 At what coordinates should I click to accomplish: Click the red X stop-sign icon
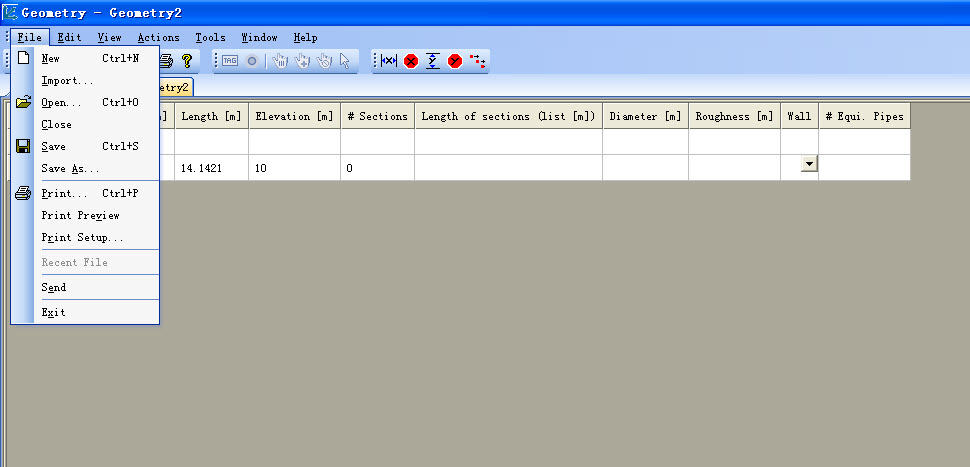click(411, 61)
